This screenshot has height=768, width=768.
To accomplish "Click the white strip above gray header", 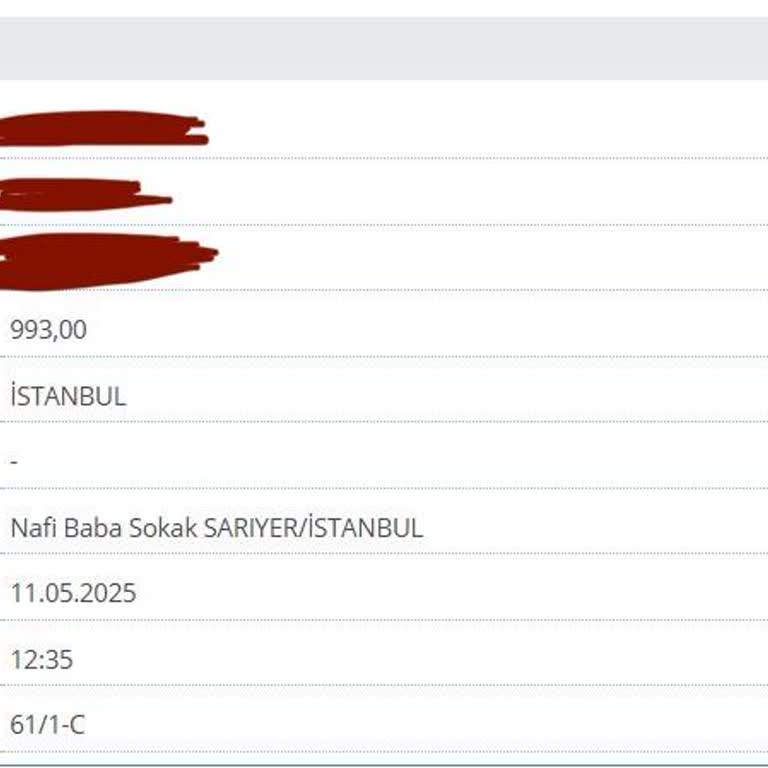I will pos(384,8).
